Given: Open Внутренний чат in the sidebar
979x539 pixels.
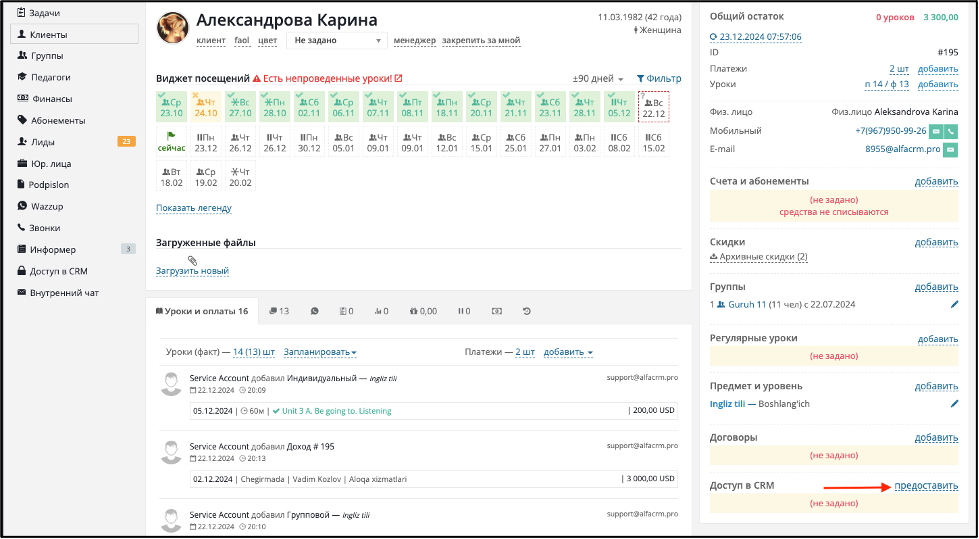Looking at the screenshot, I should pos(58,292).
